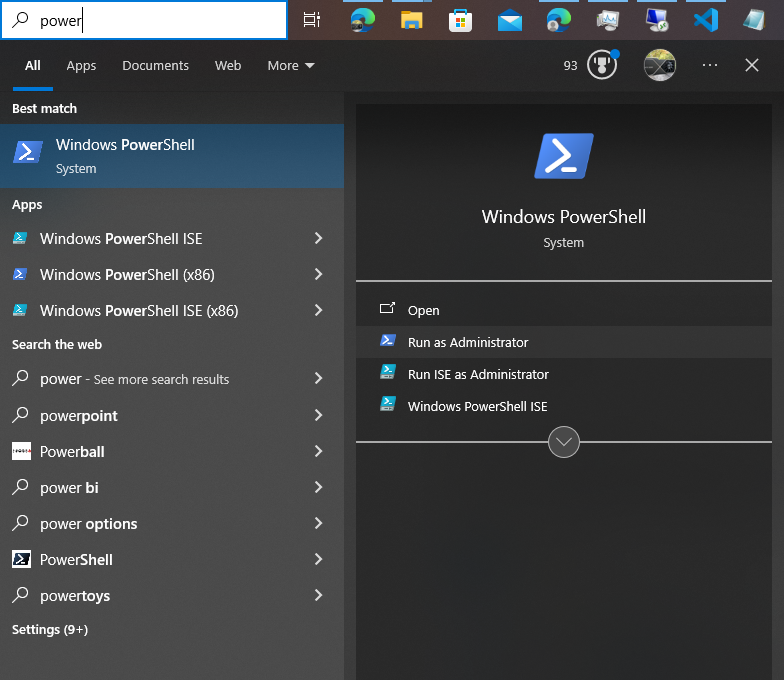
Task: Select the 'Powerball' suggestion text
Action: (x=72, y=452)
